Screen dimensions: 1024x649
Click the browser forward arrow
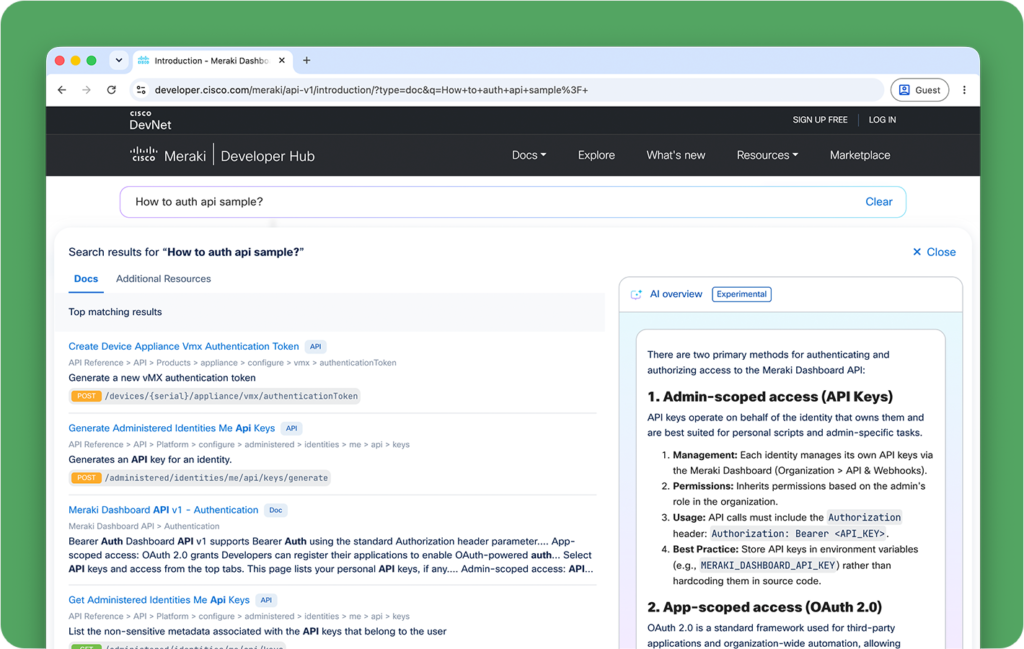(86, 90)
